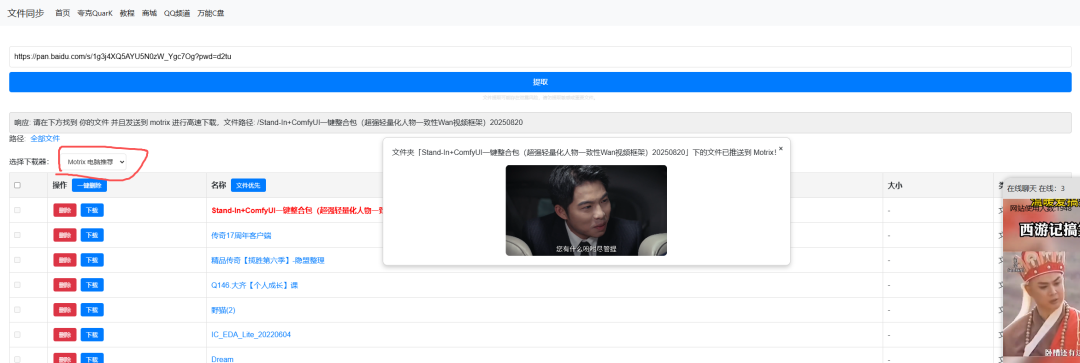Click the 文件优先 sort button
Viewport: 1080px width, 363px height.
[x=248, y=185]
